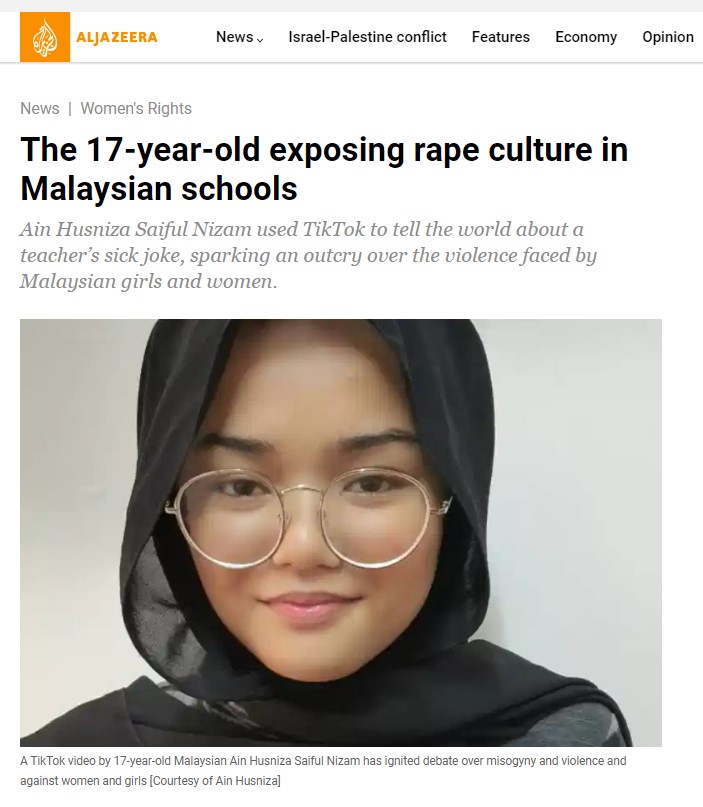The height and width of the screenshot is (807, 703).
Task: Click the ALJAZEERA wordmark text
Action: click(x=117, y=37)
